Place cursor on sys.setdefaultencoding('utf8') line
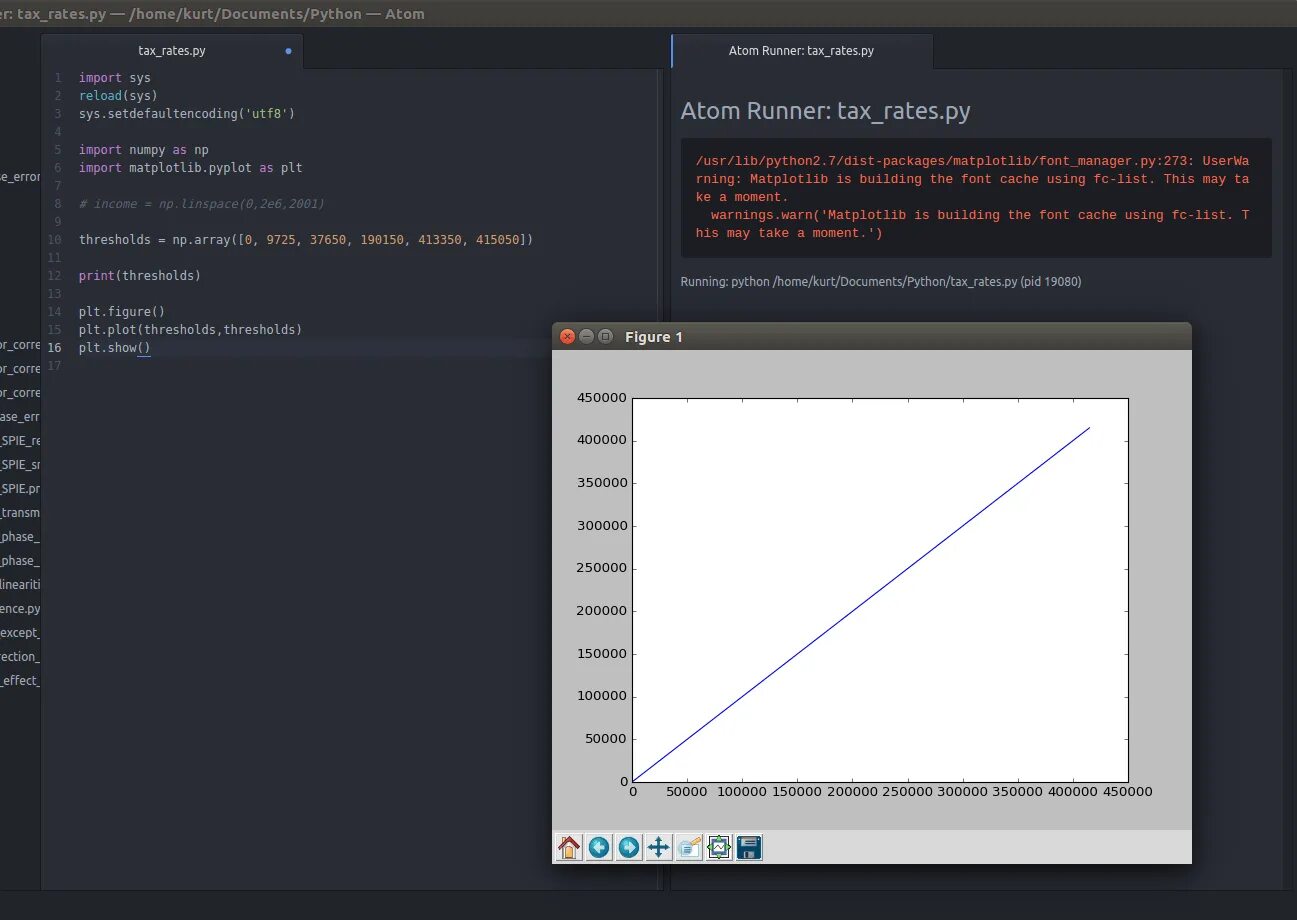The height and width of the screenshot is (920, 1297). (x=187, y=114)
